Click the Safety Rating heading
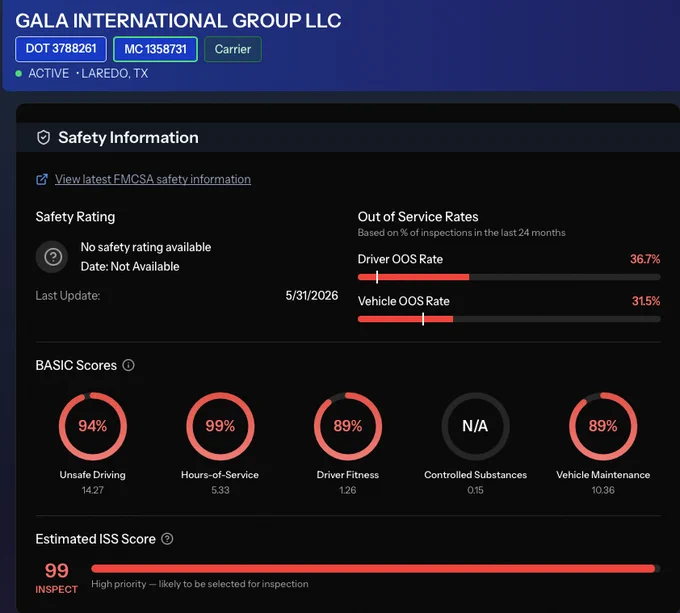This screenshot has height=613, width=680. 75,216
